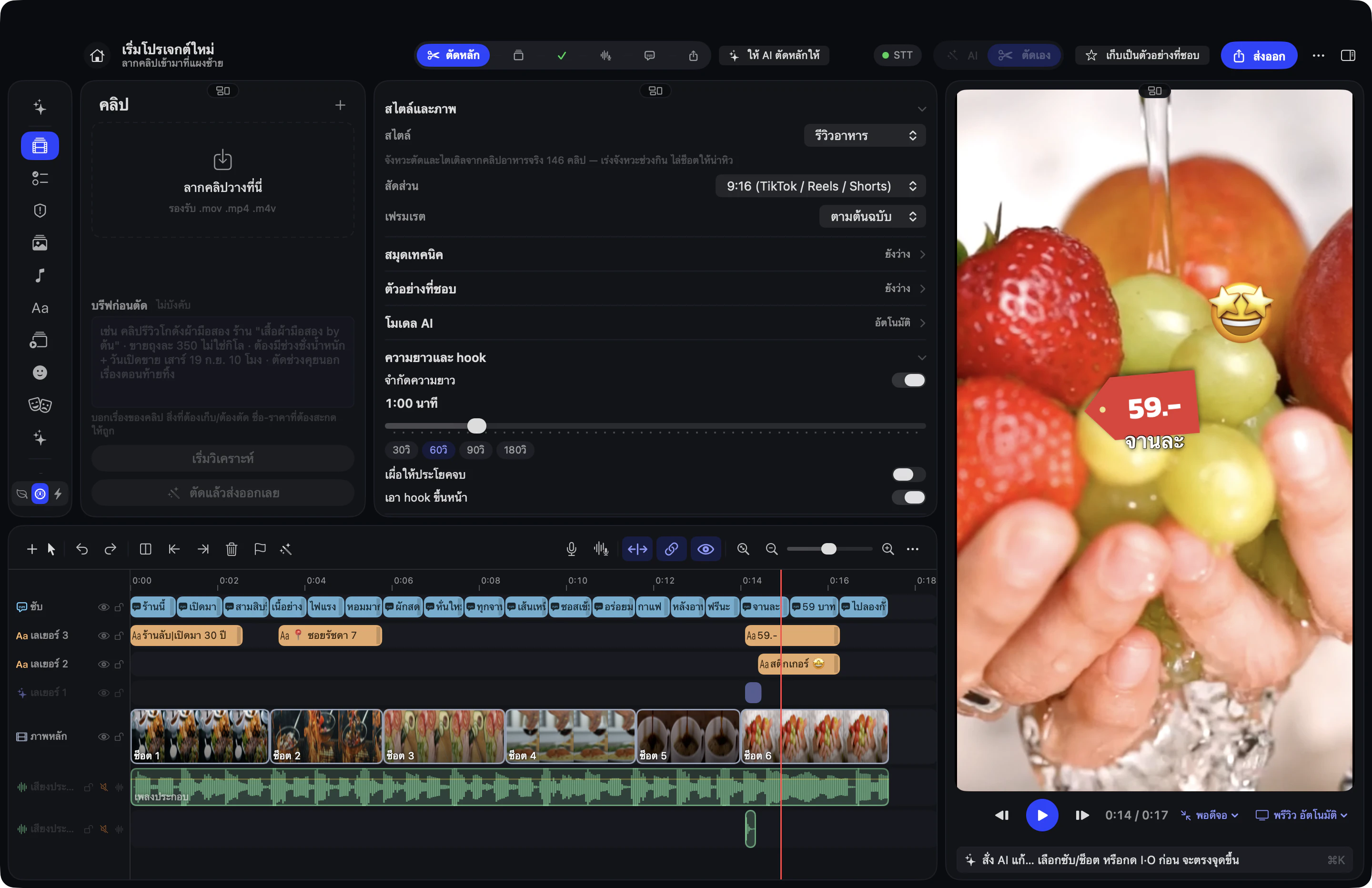Hide the ภาพหลัก track with eye icon
The width and height of the screenshot is (1372, 888).
click(x=103, y=737)
